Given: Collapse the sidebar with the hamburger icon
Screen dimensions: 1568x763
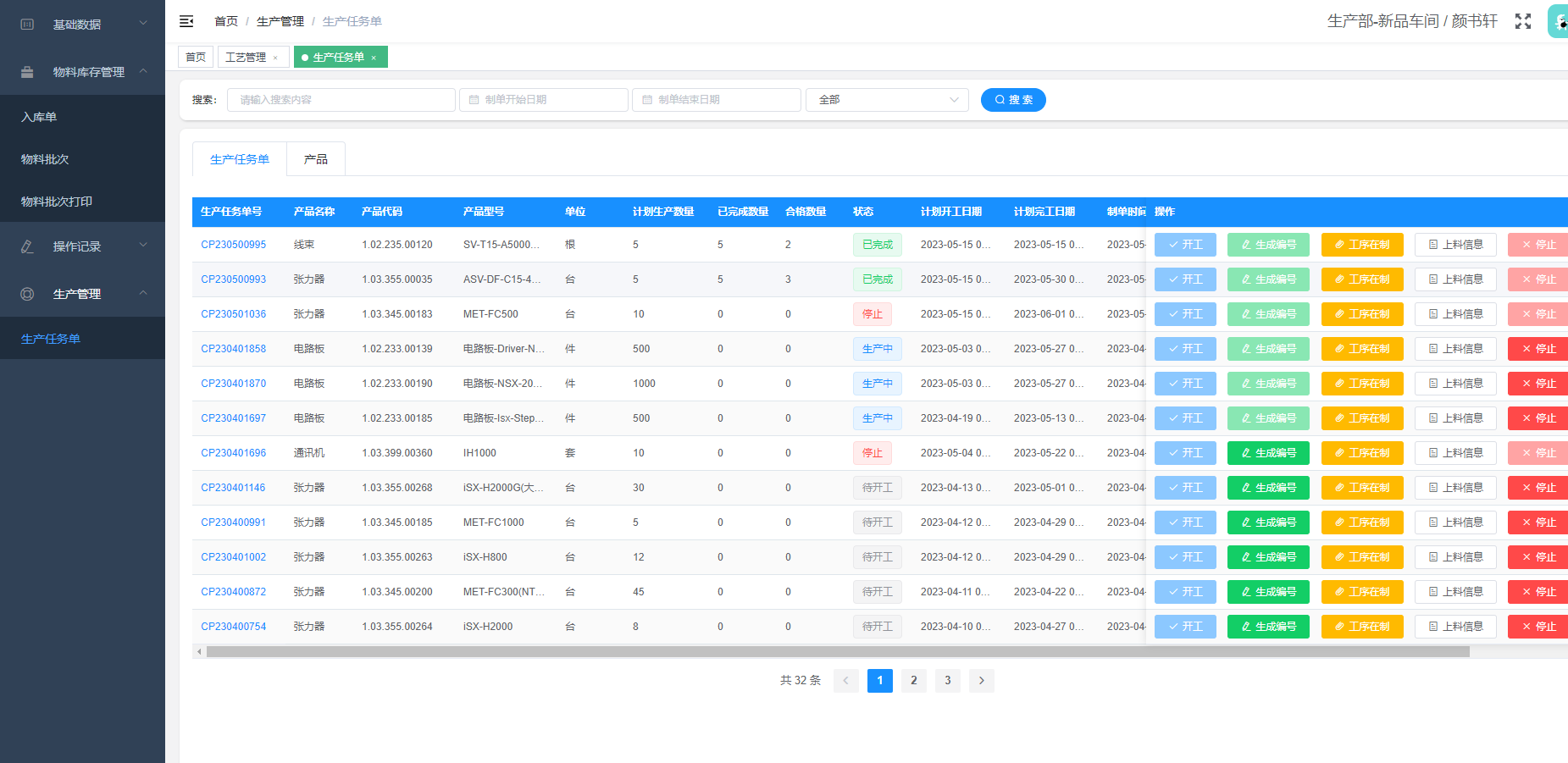Looking at the screenshot, I should [186, 21].
